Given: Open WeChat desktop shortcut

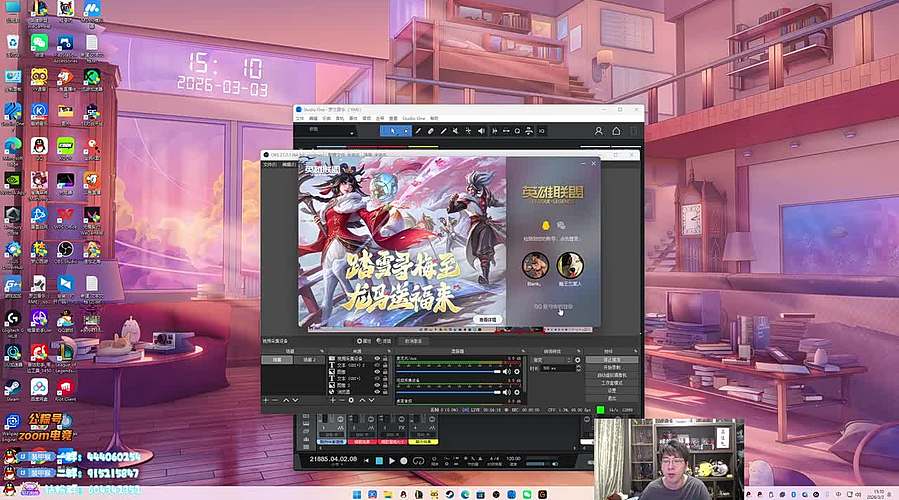Looking at the screenshot, I should [x=39, y=43].
